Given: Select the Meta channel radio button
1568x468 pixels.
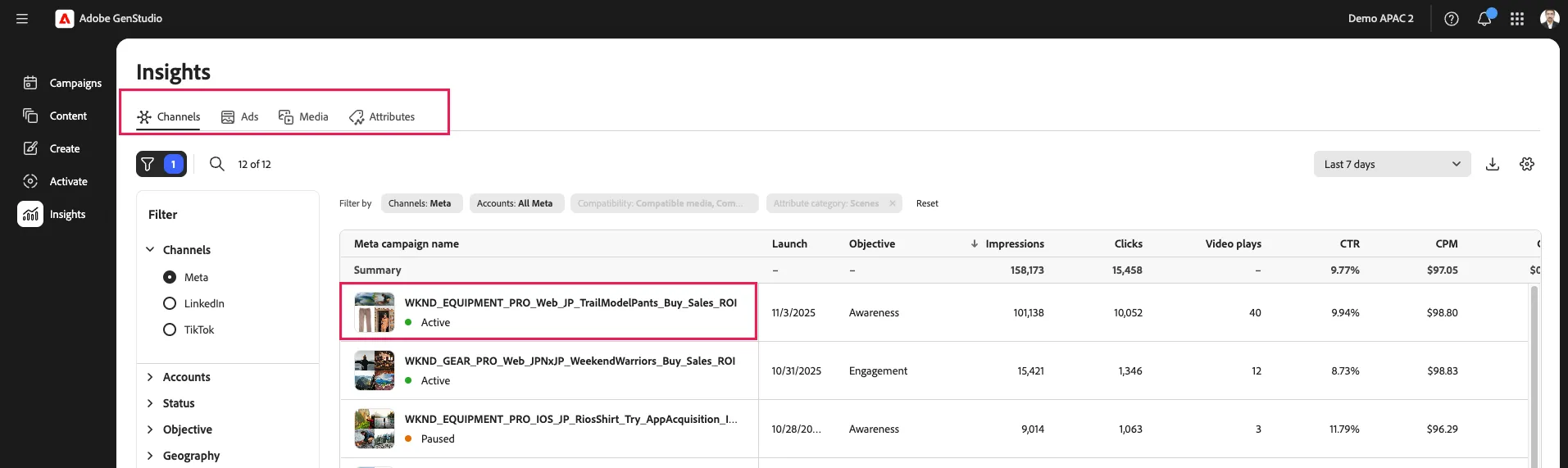Looking at the screenshot, I should pos(170,277).
